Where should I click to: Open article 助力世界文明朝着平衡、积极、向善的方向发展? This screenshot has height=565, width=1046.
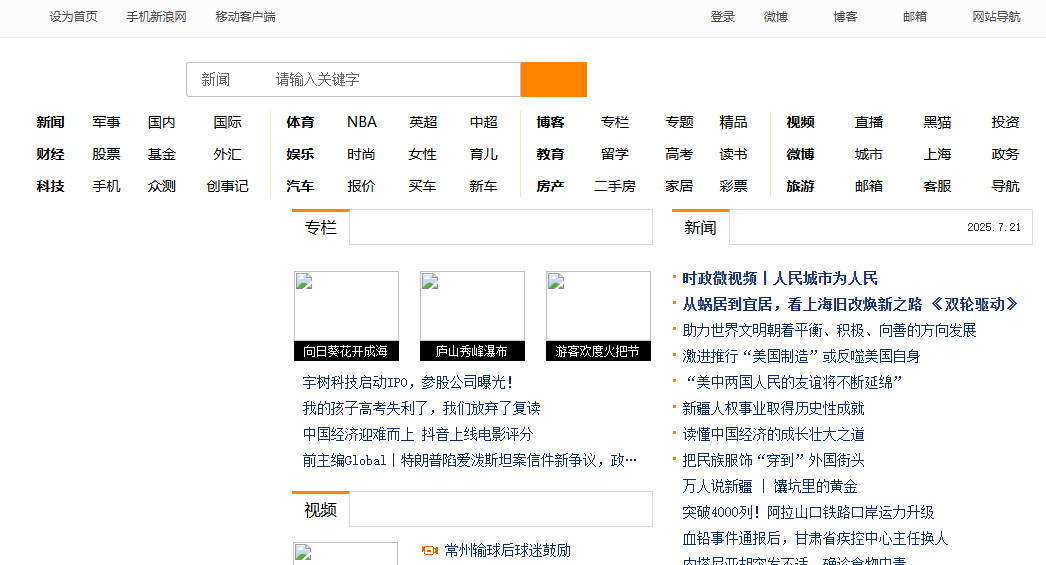tap(829, 330)
